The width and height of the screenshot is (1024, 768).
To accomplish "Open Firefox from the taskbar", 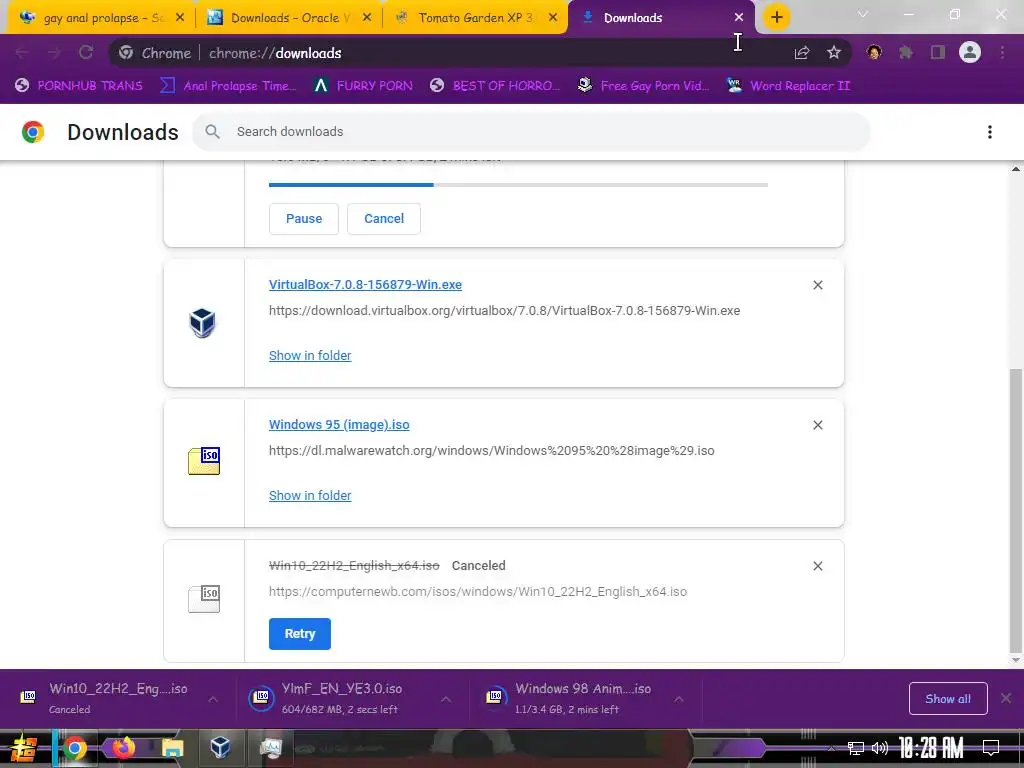I will pyautogui.click(x=123, y=748).
